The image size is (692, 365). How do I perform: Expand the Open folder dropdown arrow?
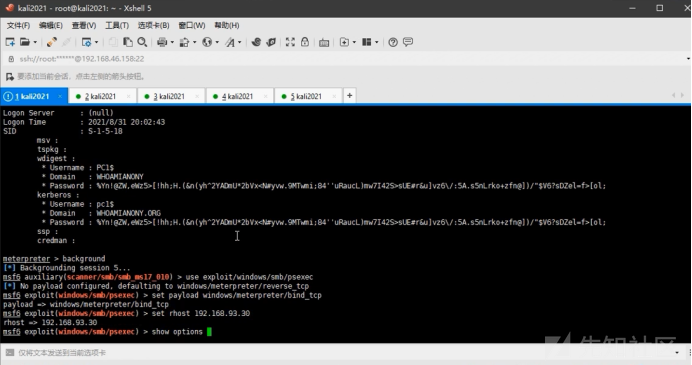click(35, 42)
